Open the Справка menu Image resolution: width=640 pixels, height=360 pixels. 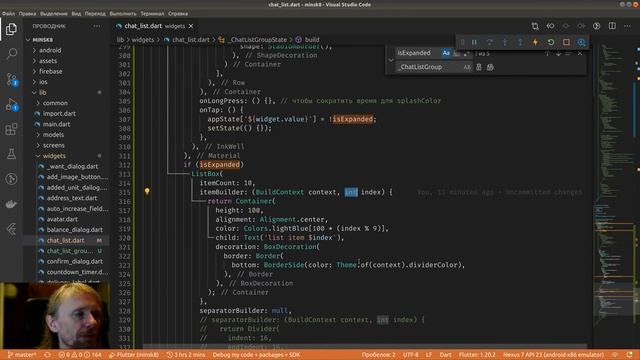178,13
